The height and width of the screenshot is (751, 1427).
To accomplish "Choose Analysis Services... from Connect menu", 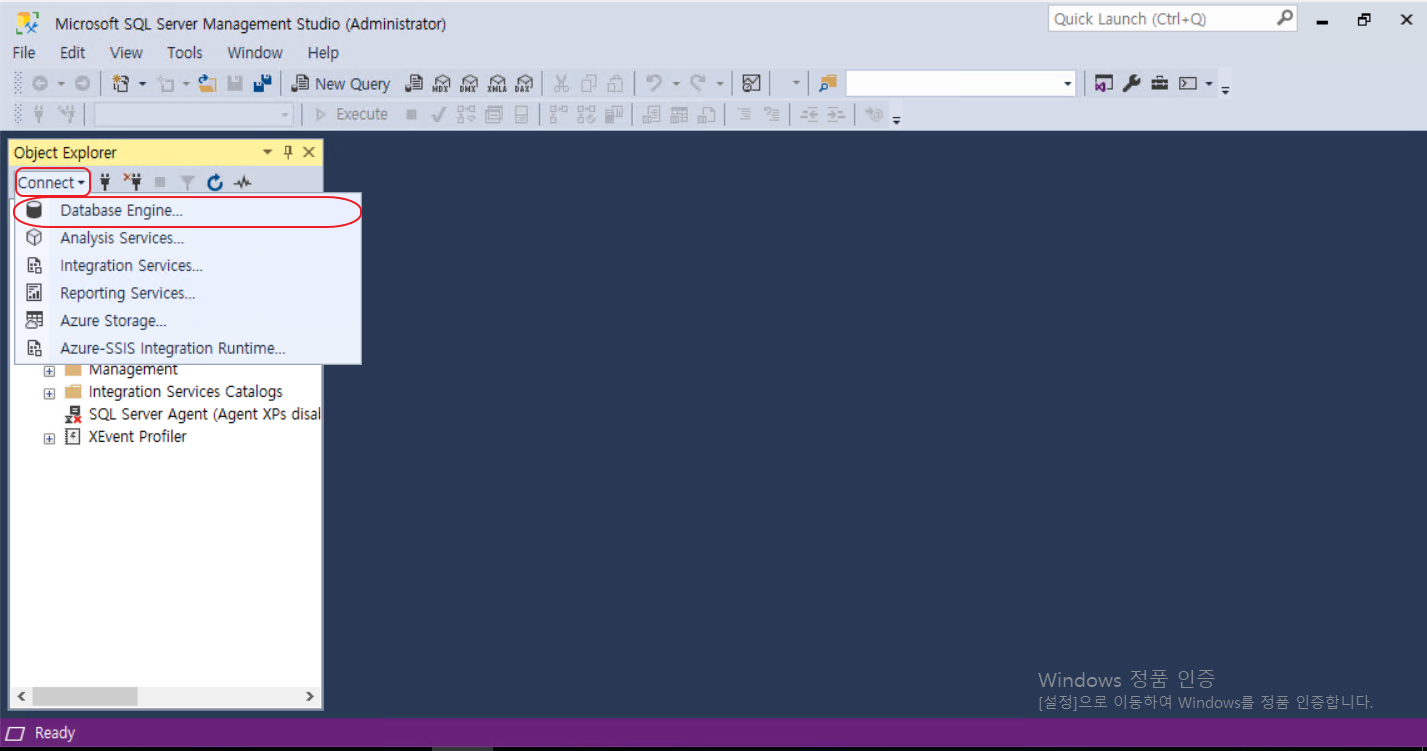I will (x=188, y=238).
